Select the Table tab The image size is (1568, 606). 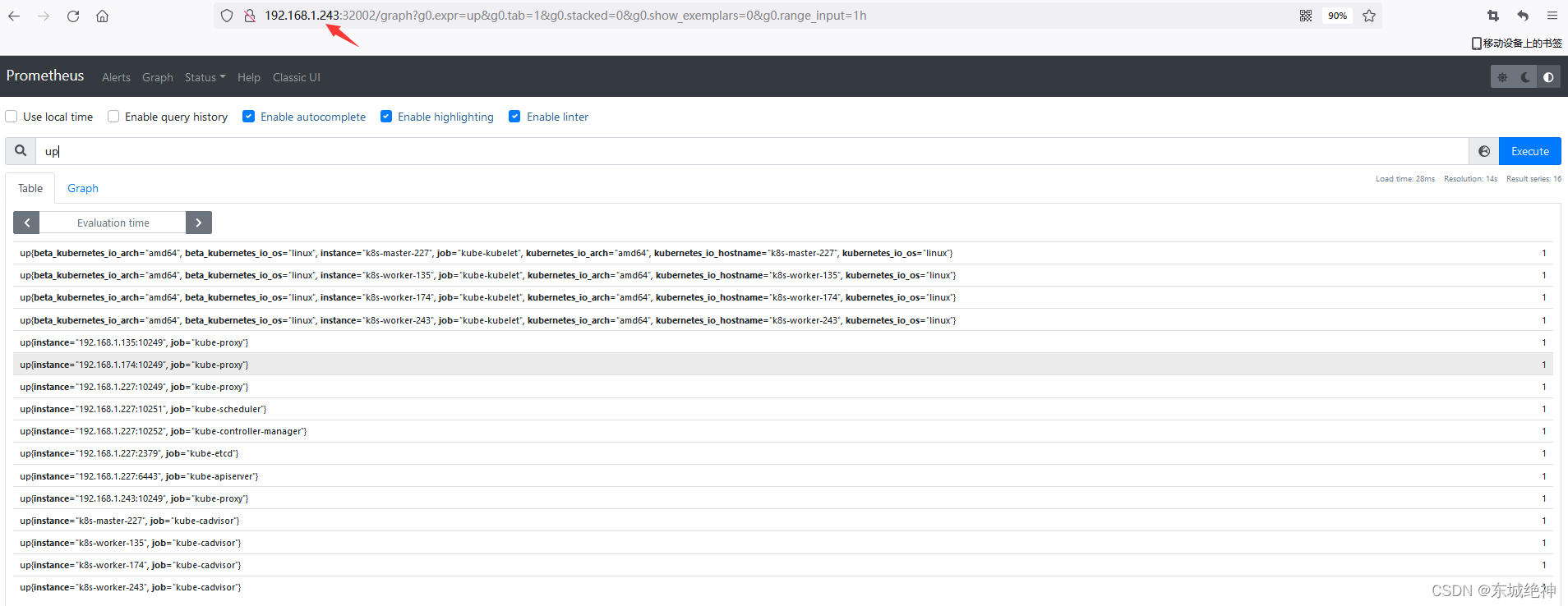point(30,188)
